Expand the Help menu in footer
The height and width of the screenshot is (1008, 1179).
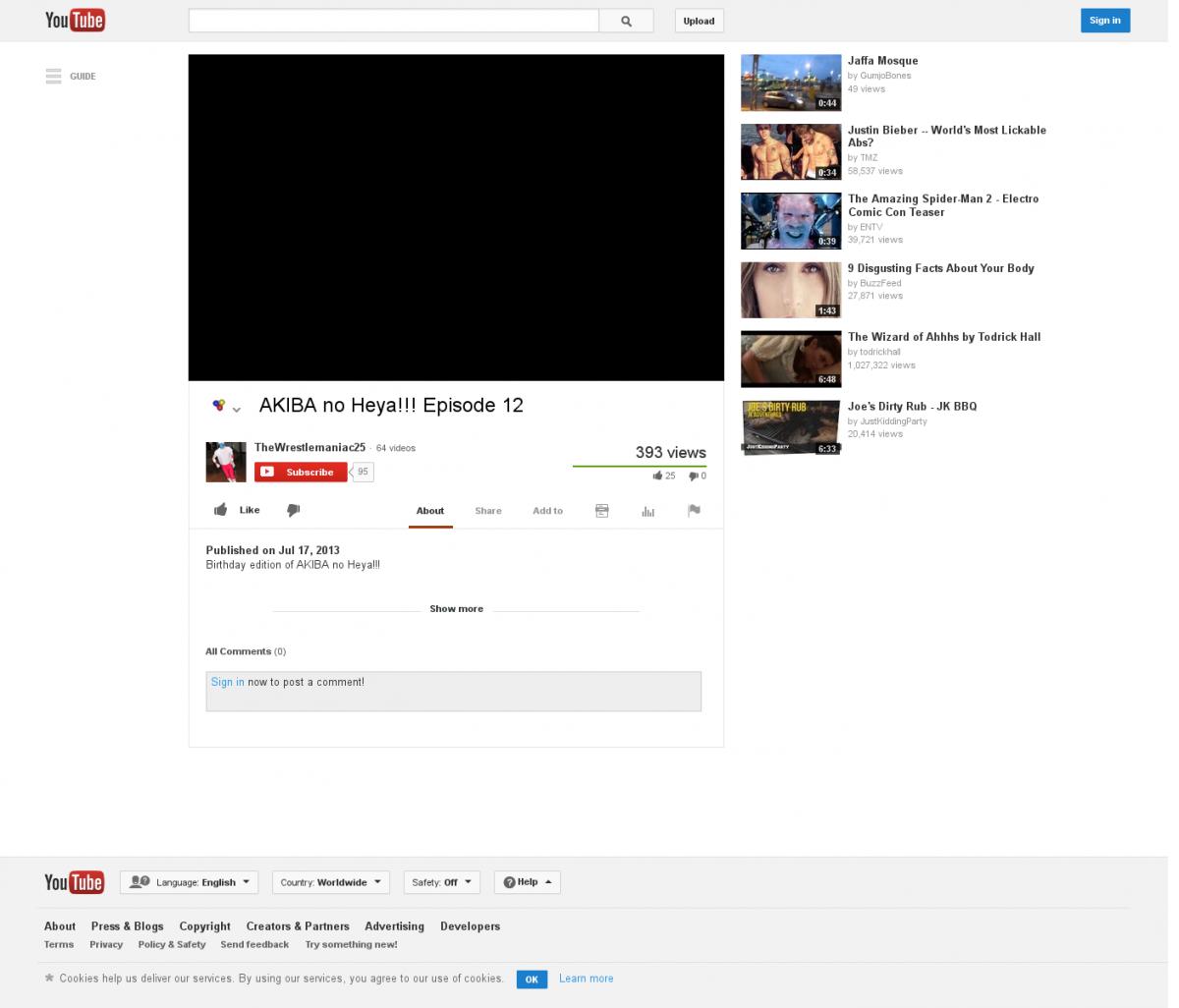[x=528, y=882]
